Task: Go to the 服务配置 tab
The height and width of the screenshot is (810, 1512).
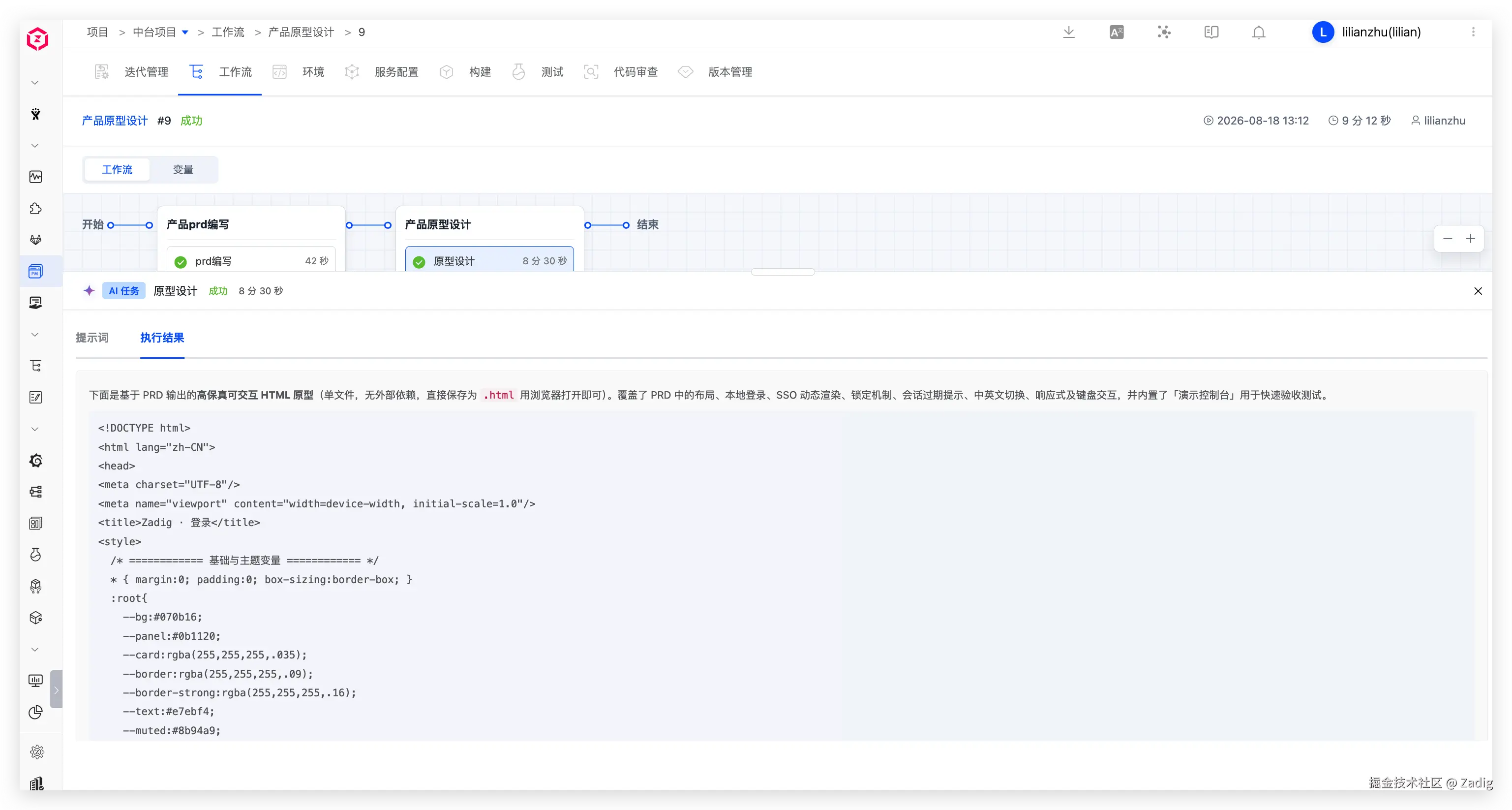Action: click(382, 72)
